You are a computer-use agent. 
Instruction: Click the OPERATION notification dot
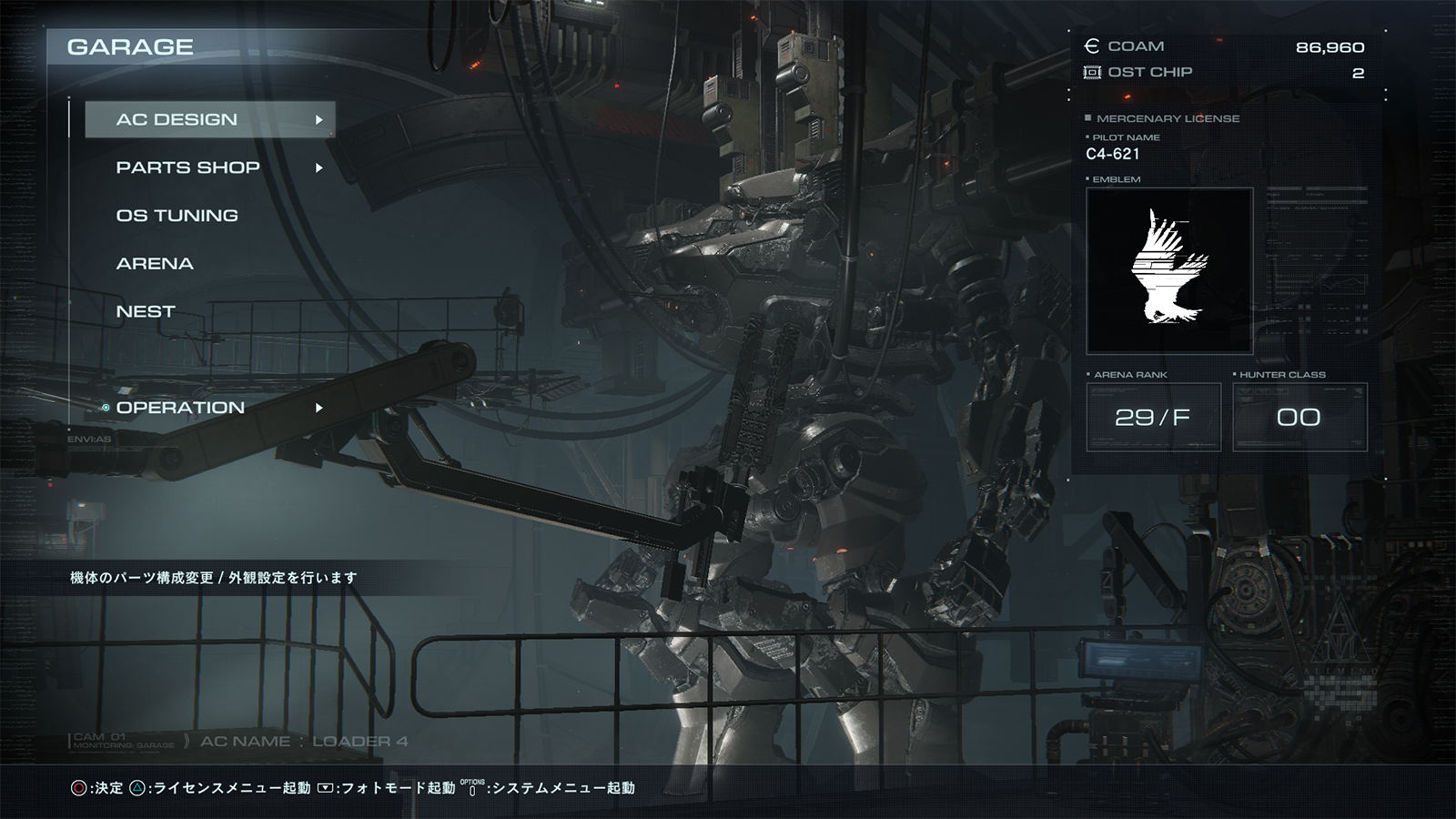[x=106, y=408]
